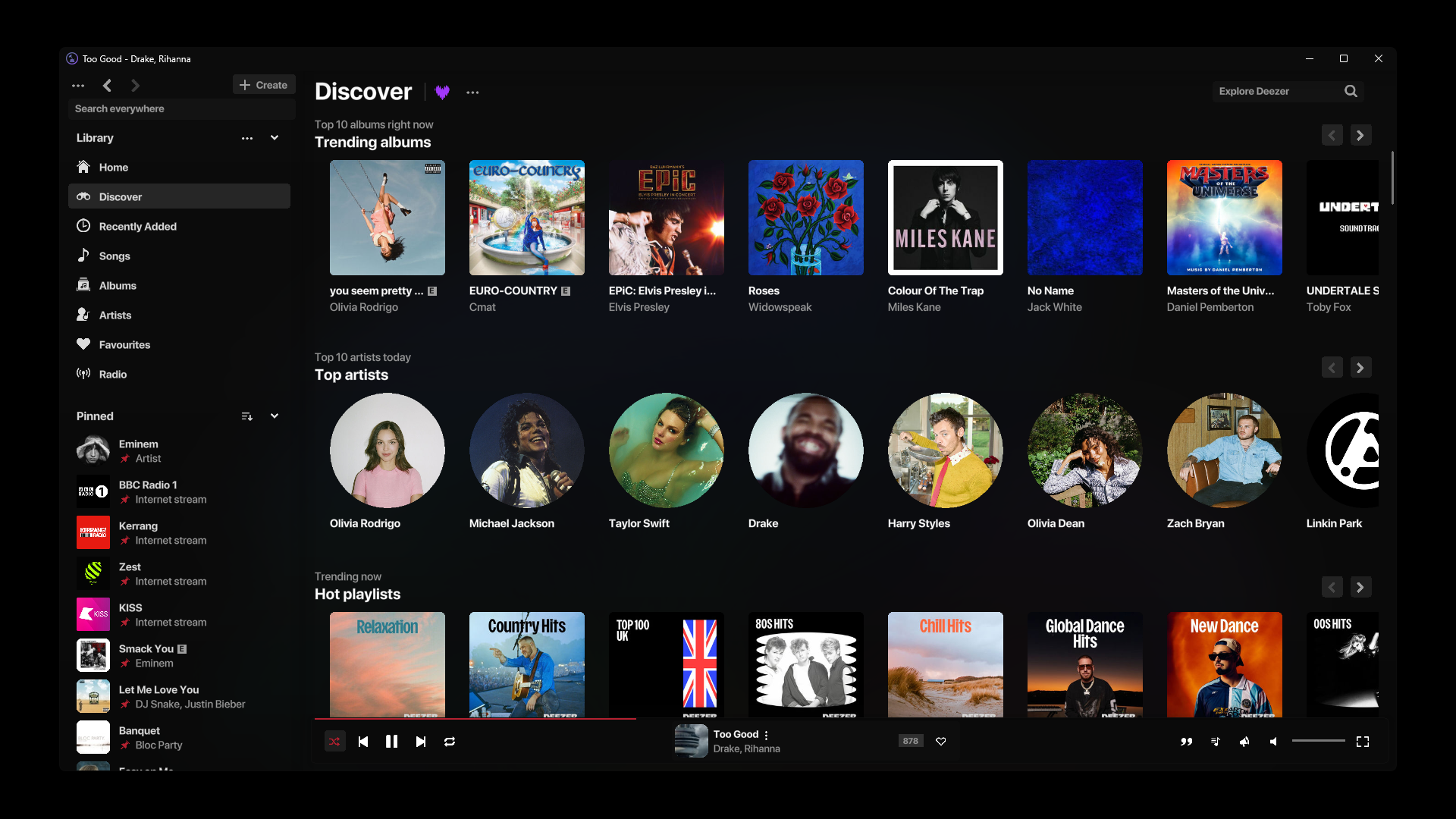Focus the Search everywhere box
The image size is (1456, 819).
point(182,109)
